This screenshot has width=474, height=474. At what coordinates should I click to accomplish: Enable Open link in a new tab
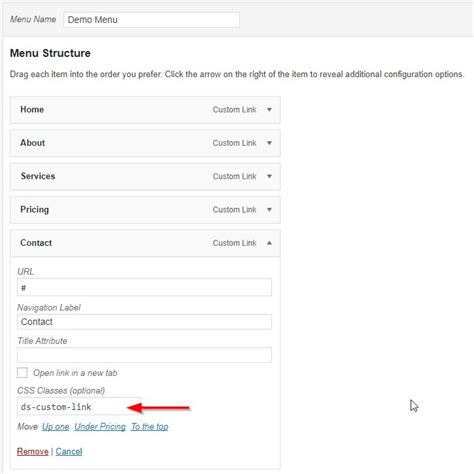22,373
